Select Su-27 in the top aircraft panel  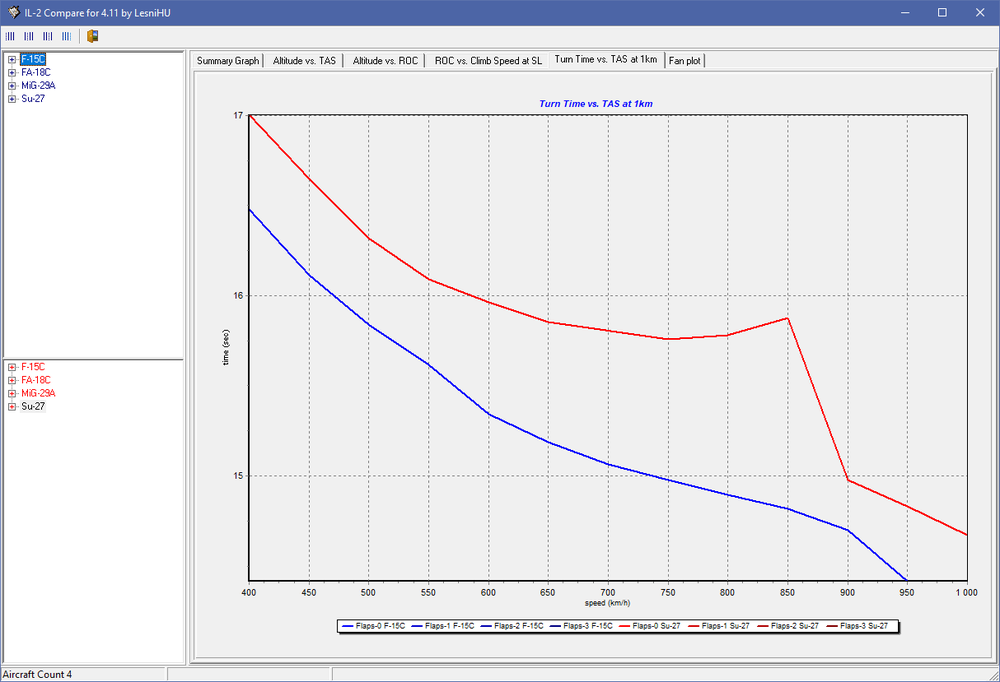[33, 98]
